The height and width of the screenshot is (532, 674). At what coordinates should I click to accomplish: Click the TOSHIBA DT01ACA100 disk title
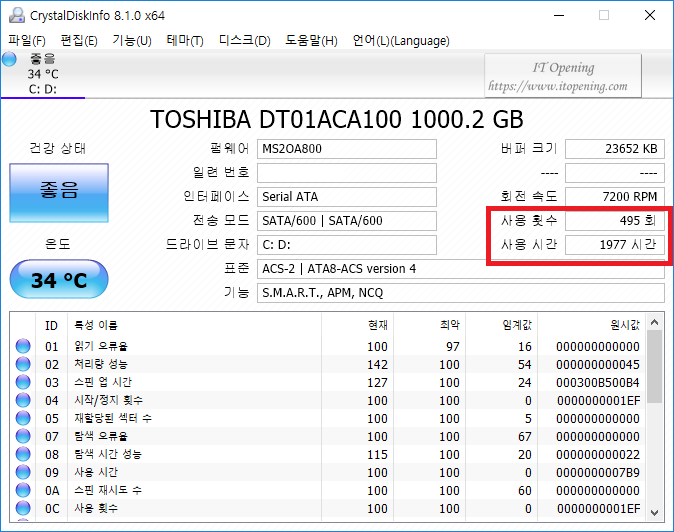coord(337,119)
